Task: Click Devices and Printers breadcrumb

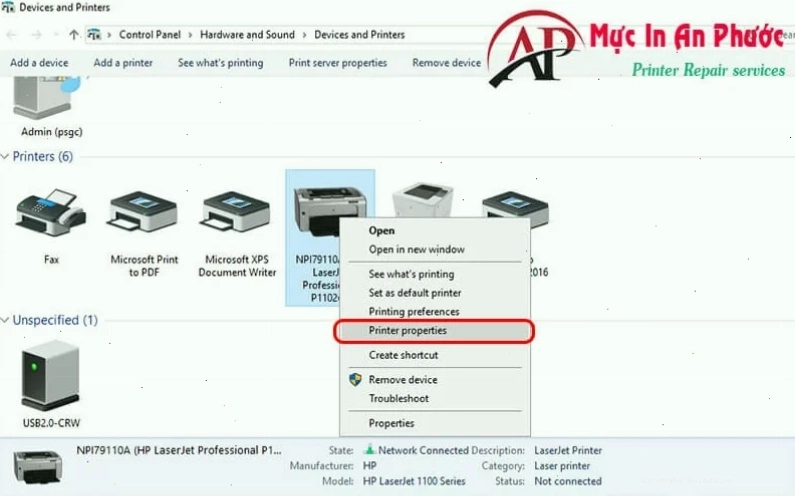Action: pyautogui.click(x=359, y=35)
